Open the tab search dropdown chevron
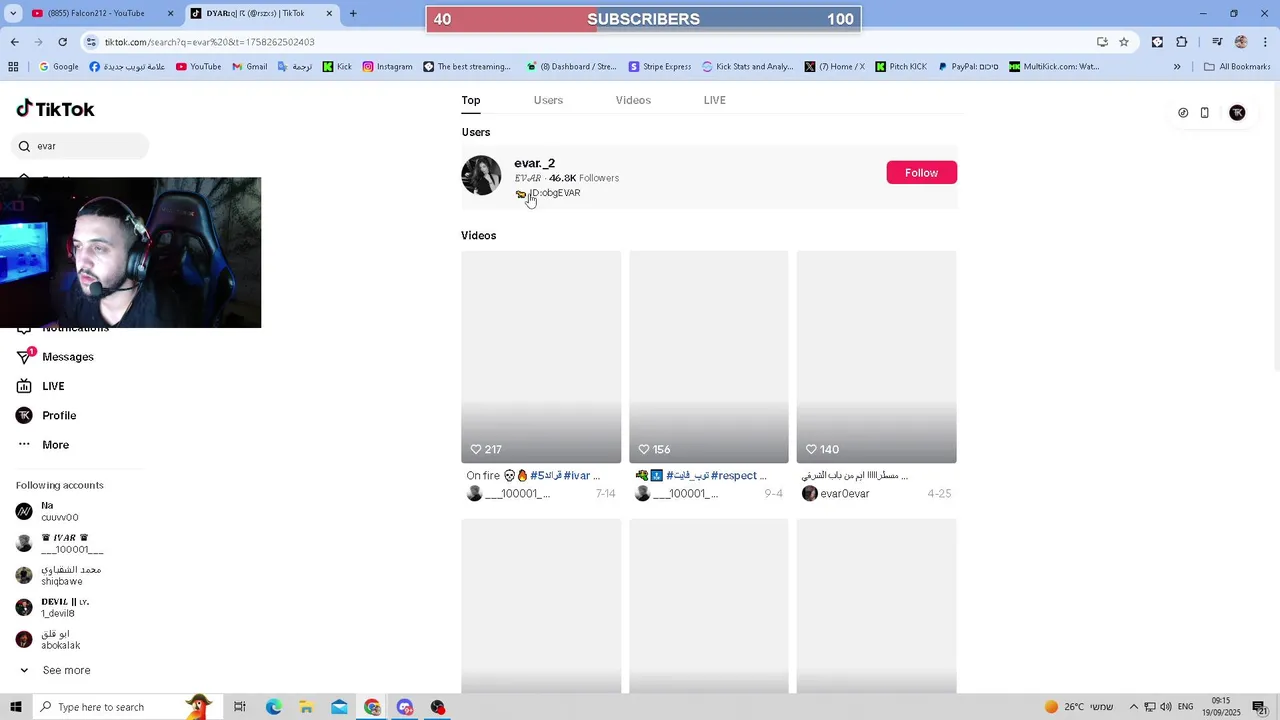This screenshot has width=1280, height=720. click(13, 13)
